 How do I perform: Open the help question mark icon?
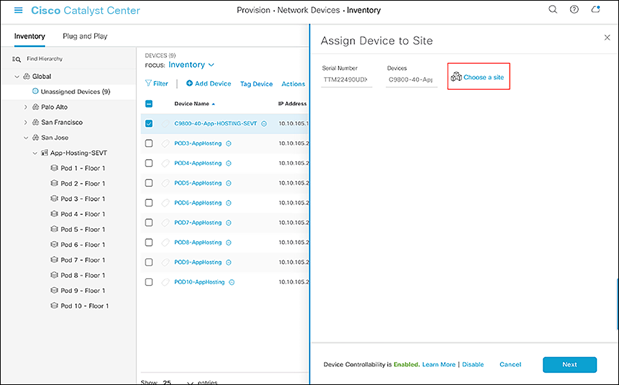(574, 9)
